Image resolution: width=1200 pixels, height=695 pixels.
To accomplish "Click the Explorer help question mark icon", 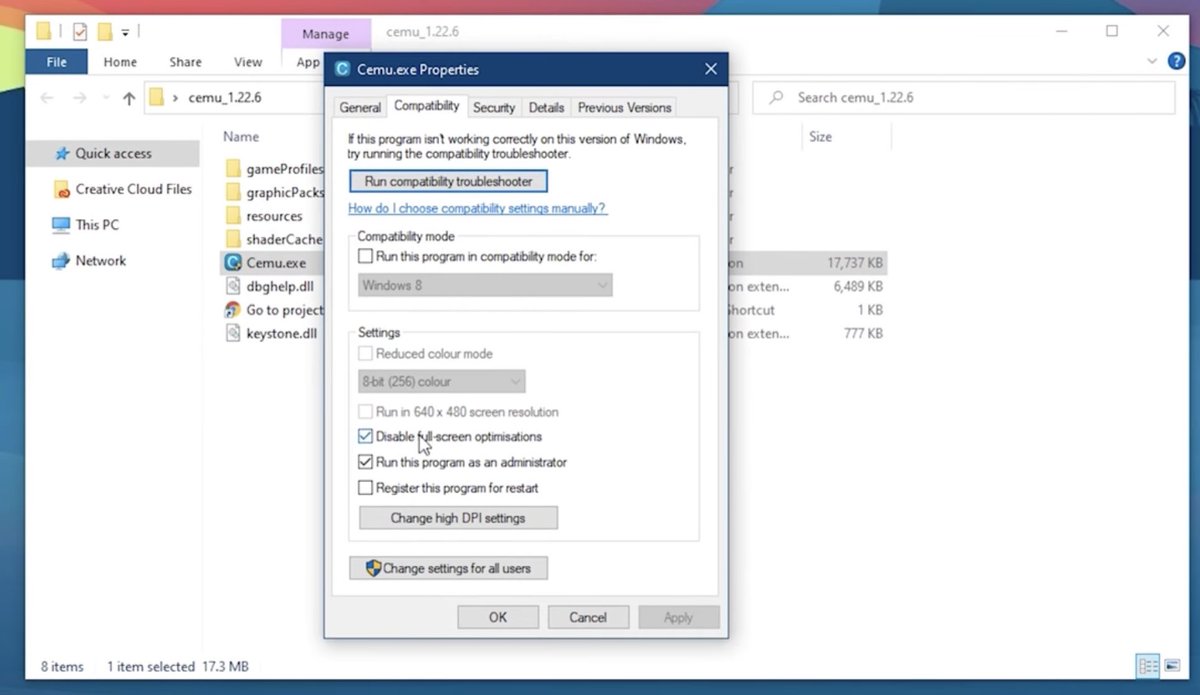I will pos(1176,61).
